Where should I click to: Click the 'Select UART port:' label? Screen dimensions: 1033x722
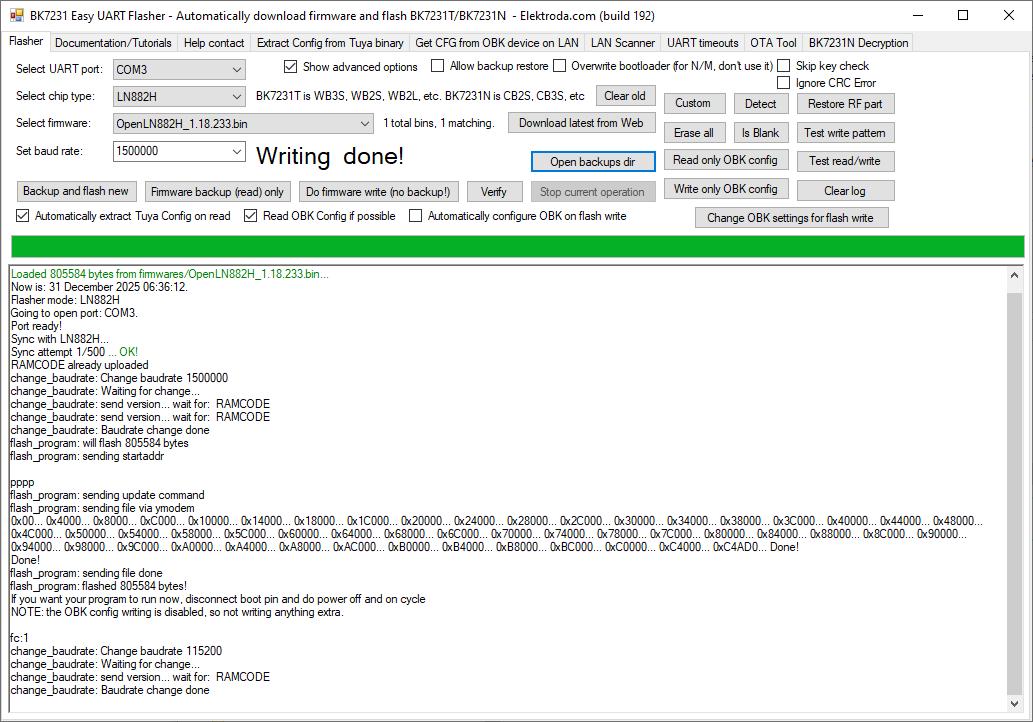(x=59, y=69)
